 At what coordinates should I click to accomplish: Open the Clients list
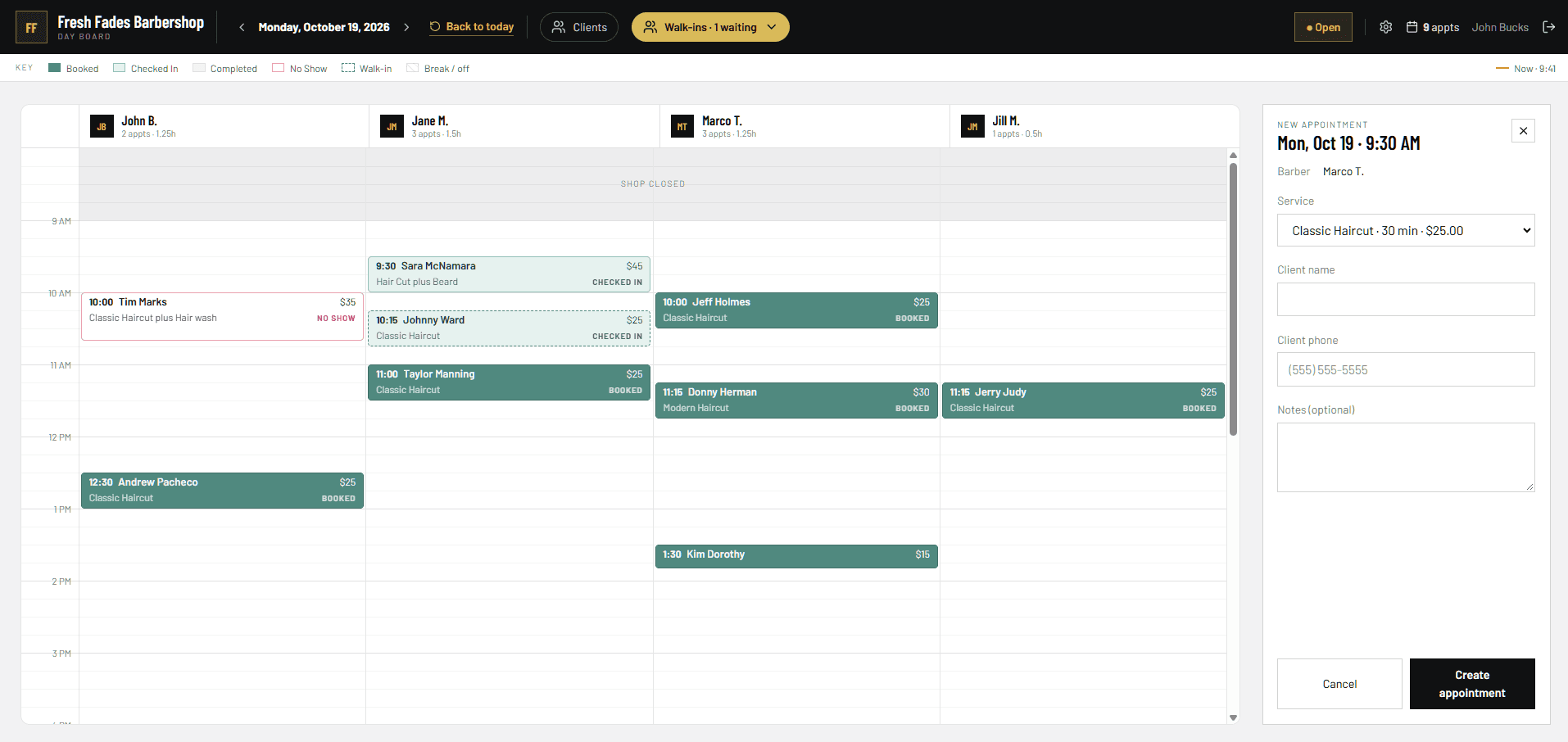(579, 27)
